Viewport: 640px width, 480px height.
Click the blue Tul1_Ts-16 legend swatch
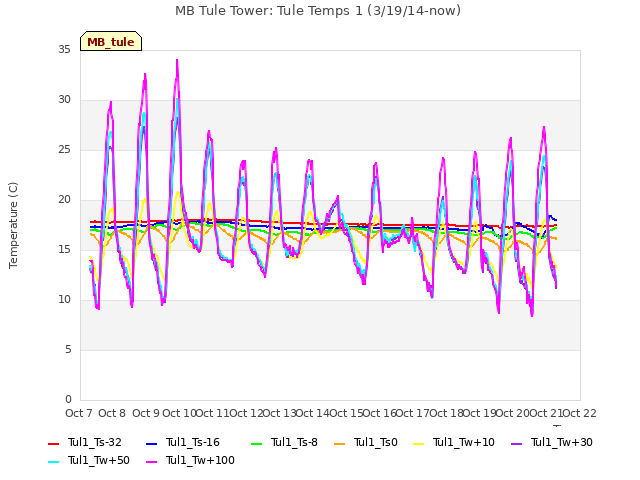(151, 443)
